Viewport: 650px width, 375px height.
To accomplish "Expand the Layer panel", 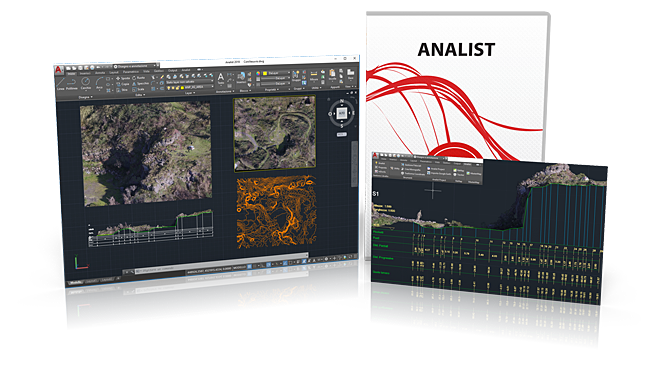I will coord(190,93).
